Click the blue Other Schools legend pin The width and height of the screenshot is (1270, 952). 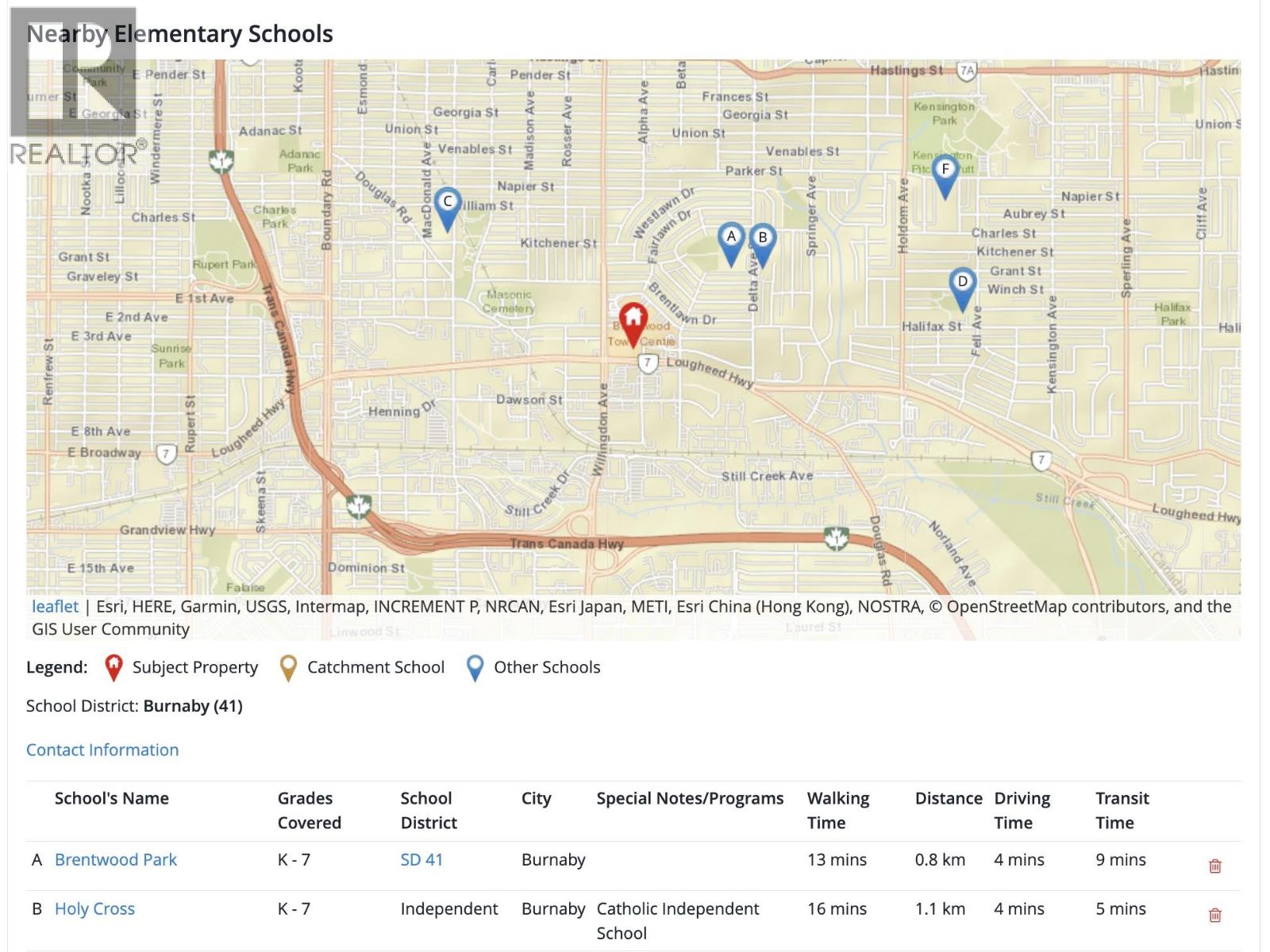[x=475, y=668]
